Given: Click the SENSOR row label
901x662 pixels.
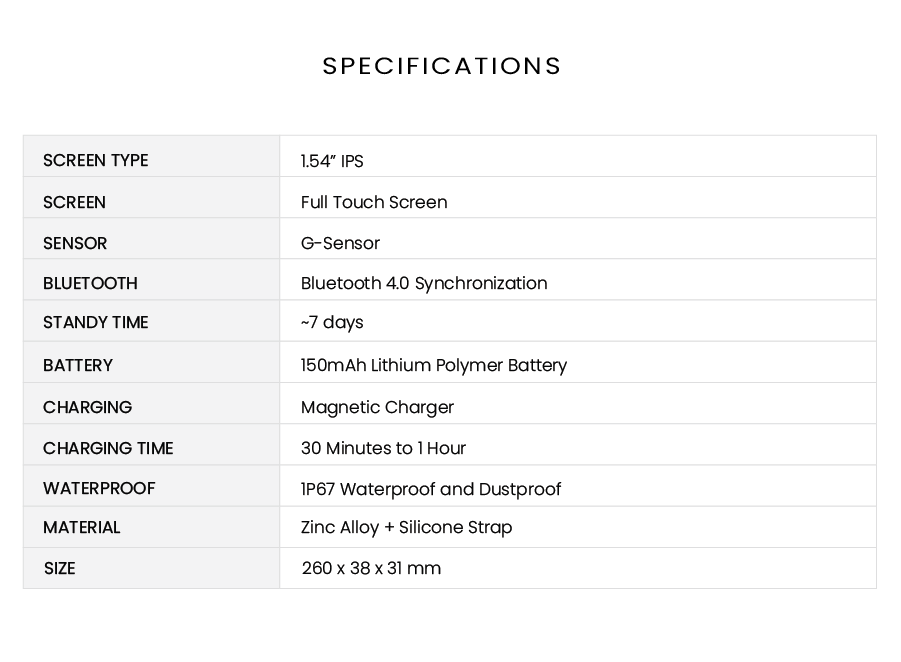Looking at the screenshot, I should pyautogui.click(x=75, y=243).
